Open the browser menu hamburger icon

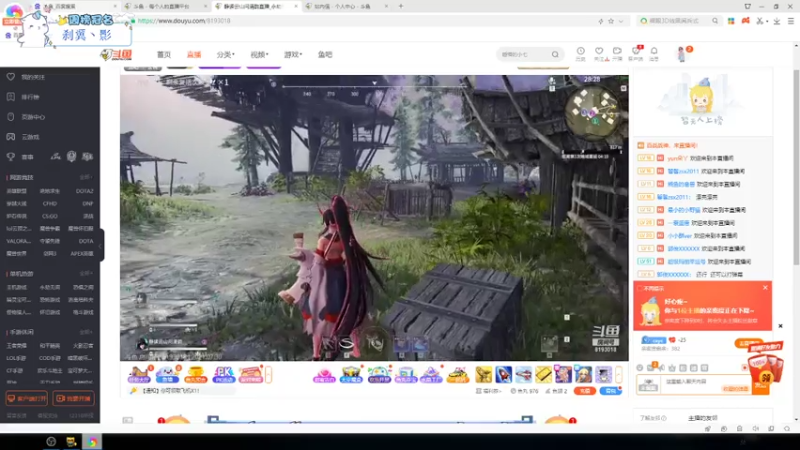pyautogui.click(x=790, y=21)
